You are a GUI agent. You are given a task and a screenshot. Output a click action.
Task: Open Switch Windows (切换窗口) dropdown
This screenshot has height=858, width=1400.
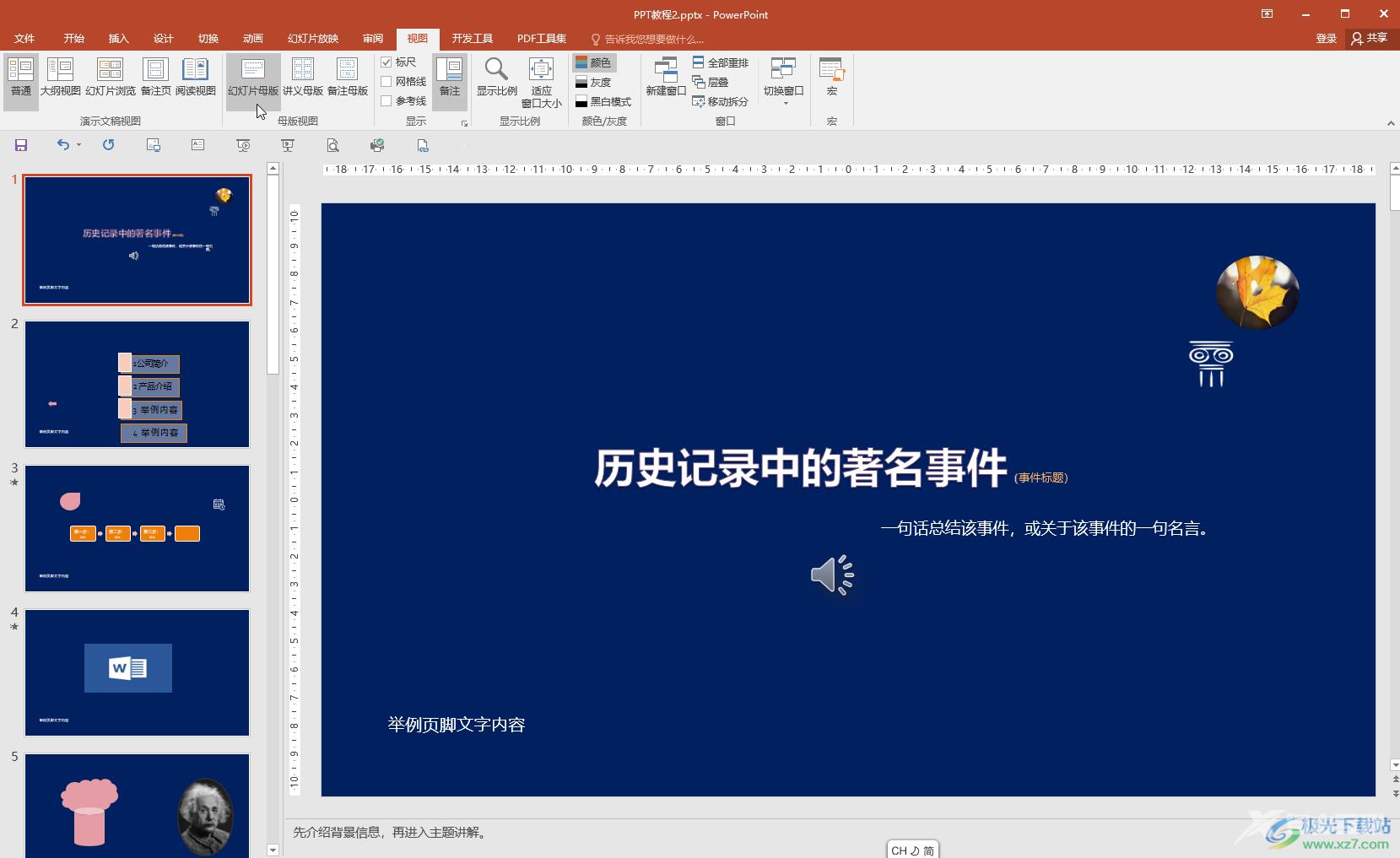coord(784,81)
